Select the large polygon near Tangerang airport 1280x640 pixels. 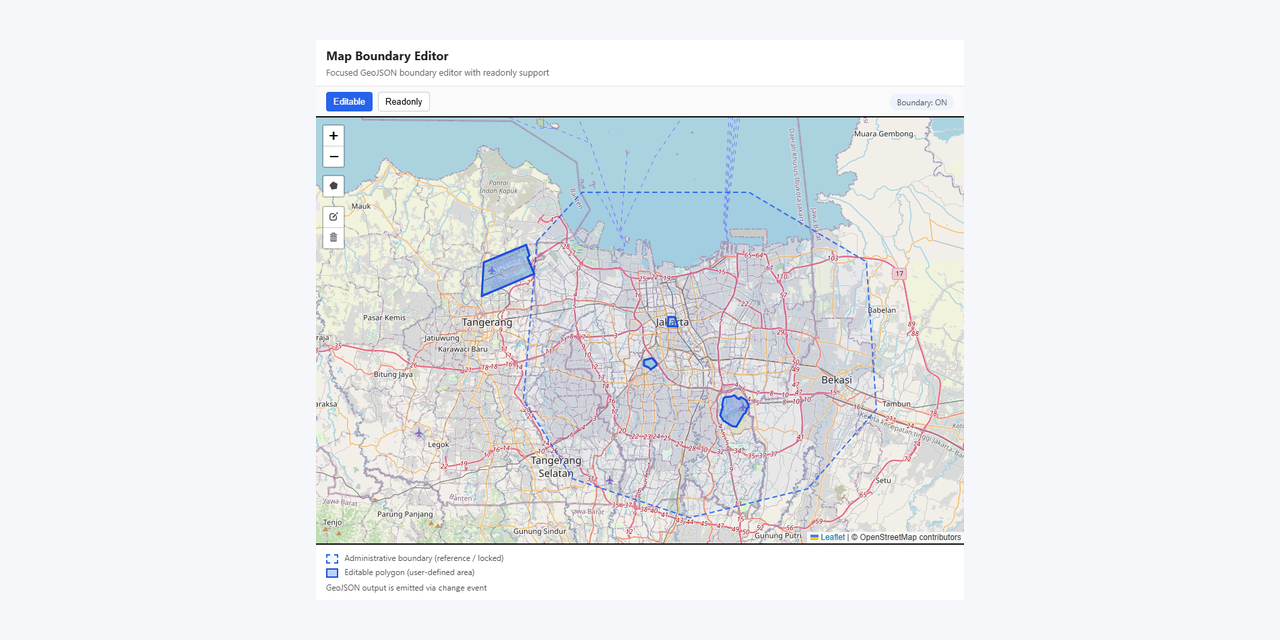coord(506,270)
